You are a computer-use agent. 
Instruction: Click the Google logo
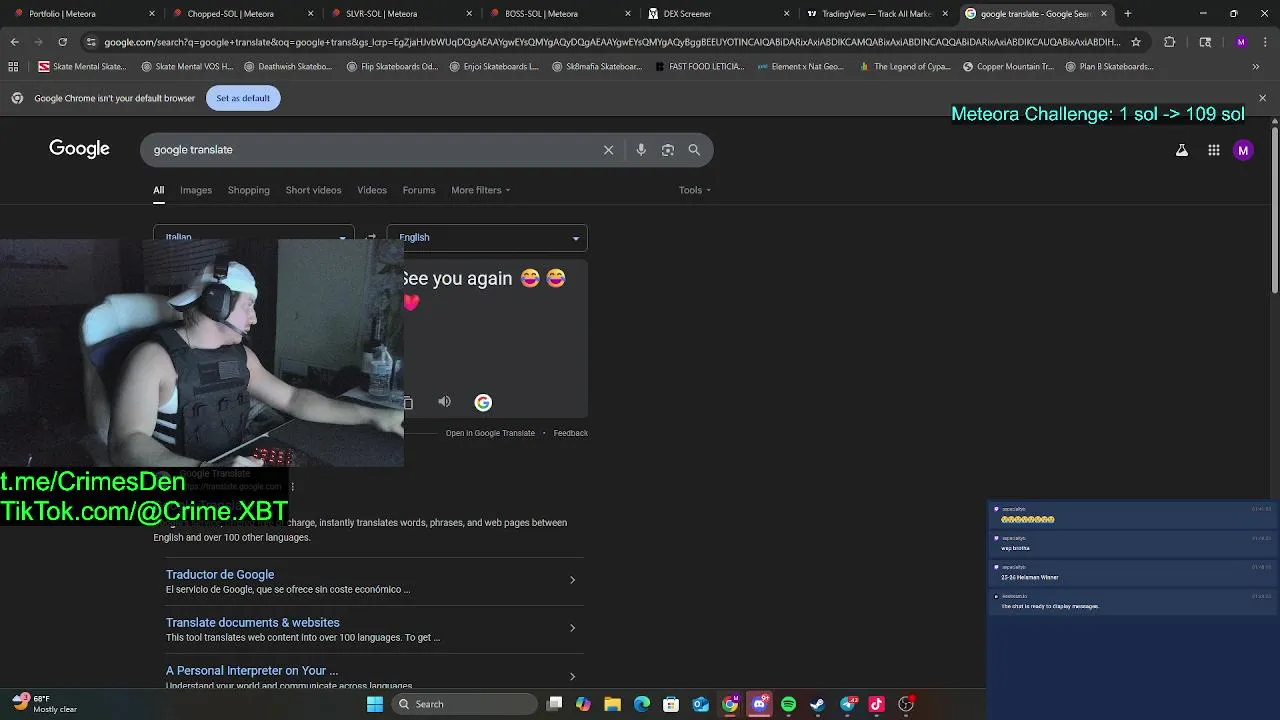(79, 149)
